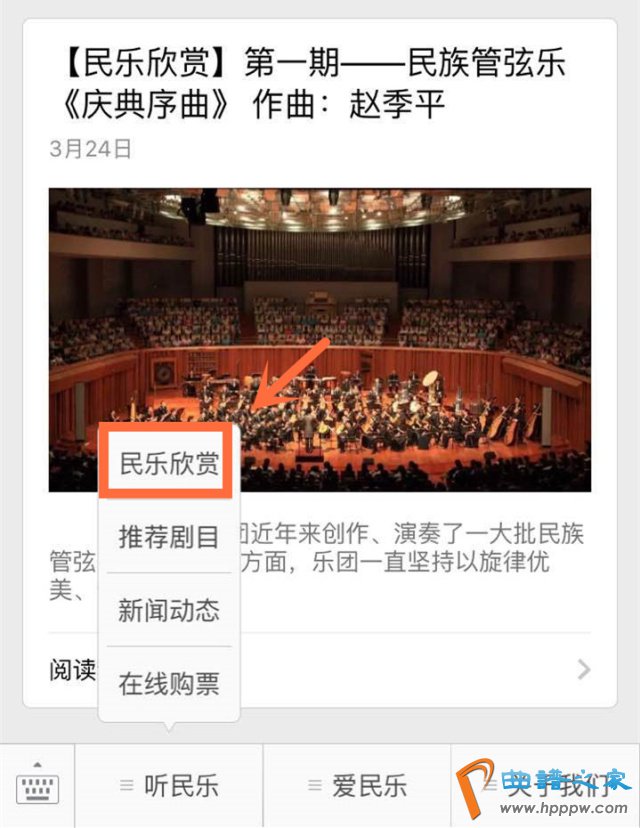Click the orange annotation arrow on the photo
The height and width of the screenshot is (828, 640).
tap(291, 373)
